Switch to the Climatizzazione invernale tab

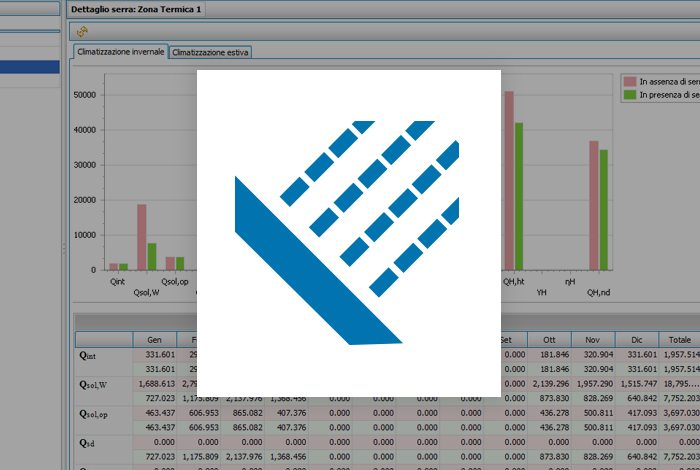tap(121, 52)
